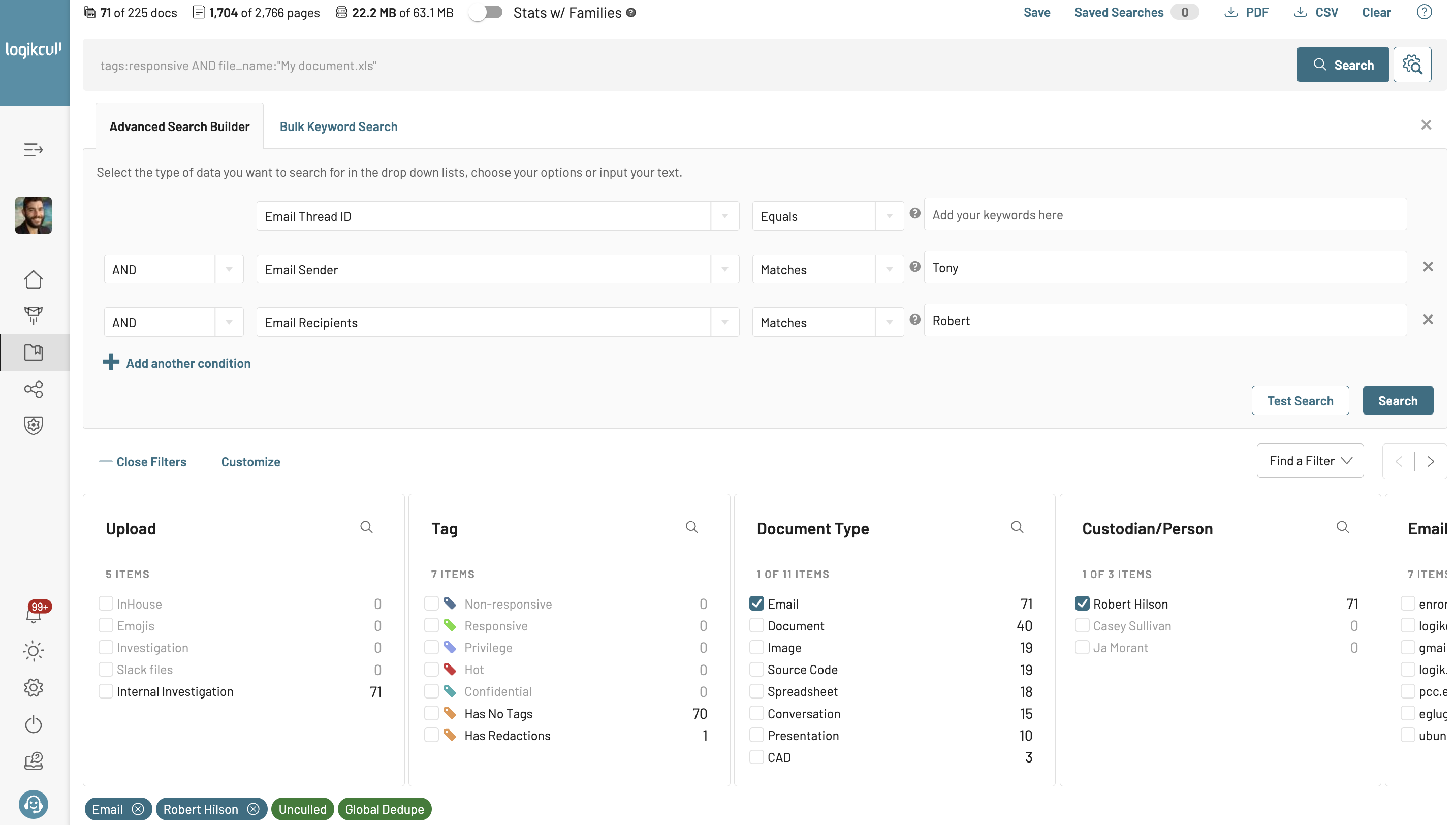Click search icon in Tag filter panel
This screenshot has width=1456, height=825.
pos(691,527)
